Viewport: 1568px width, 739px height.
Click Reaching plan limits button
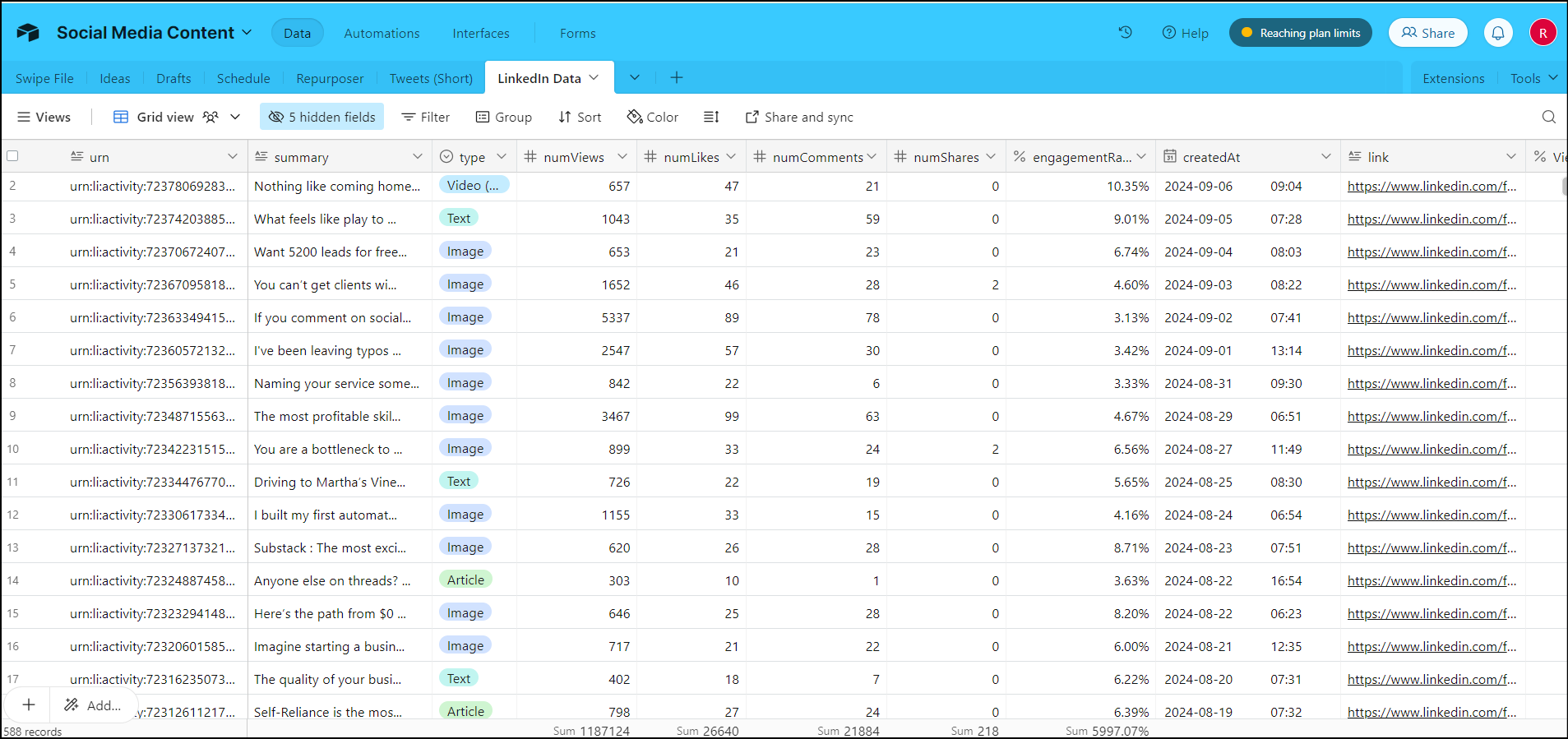coord(1301,33)
